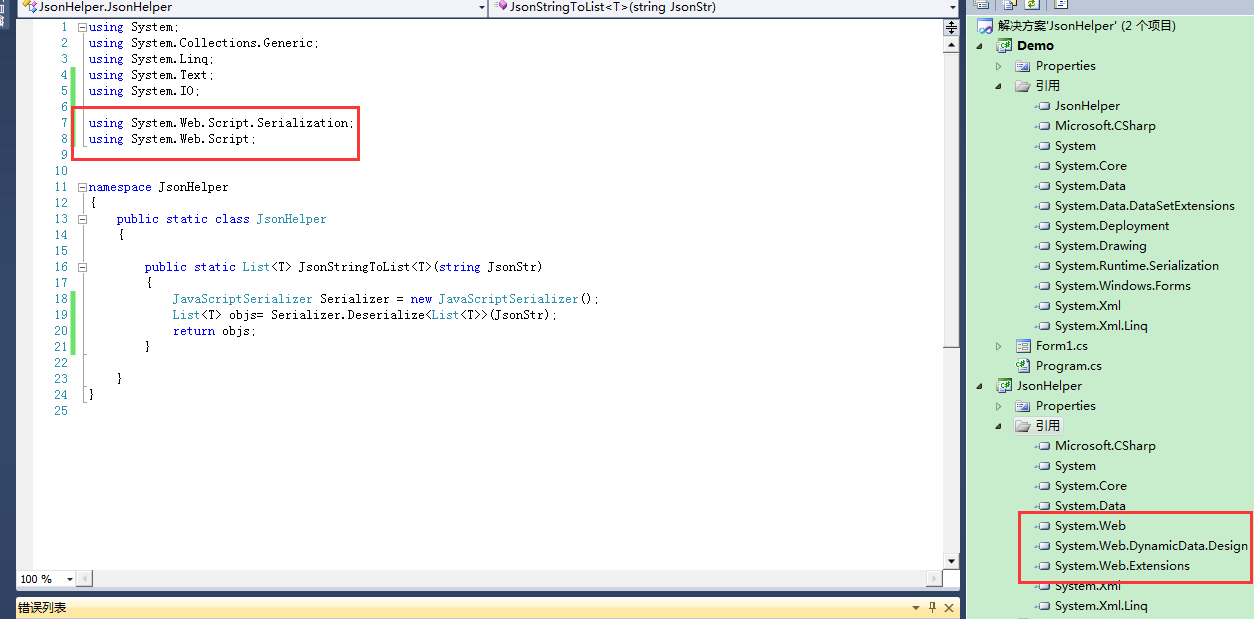Expand the Form1.cs node
This screenshot has width=1254, height=619.
click(998, 346)
